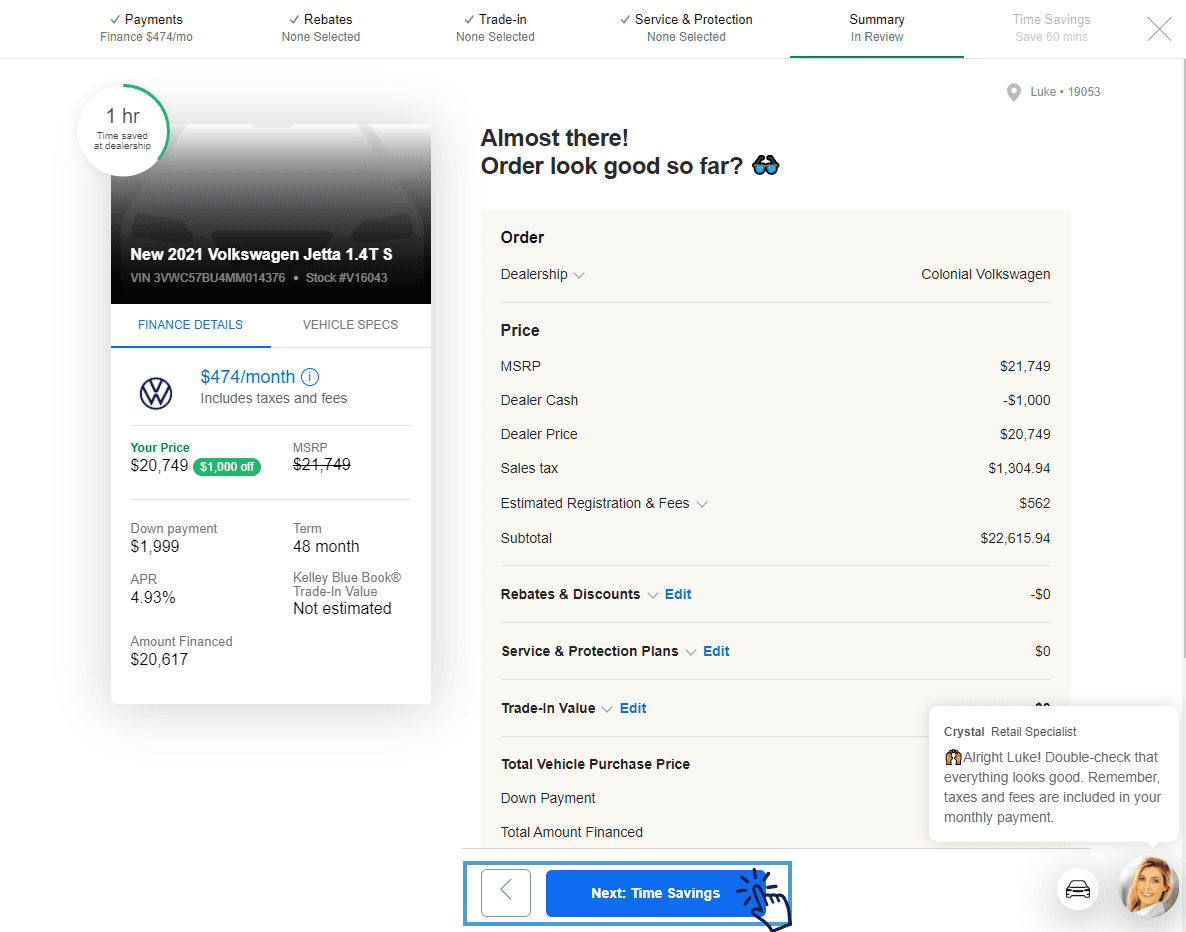Viewport: 1186px width, 932px height.
Task: Click the Dealer Price $20,749 amount
Action: click(x=1025, y=434)
